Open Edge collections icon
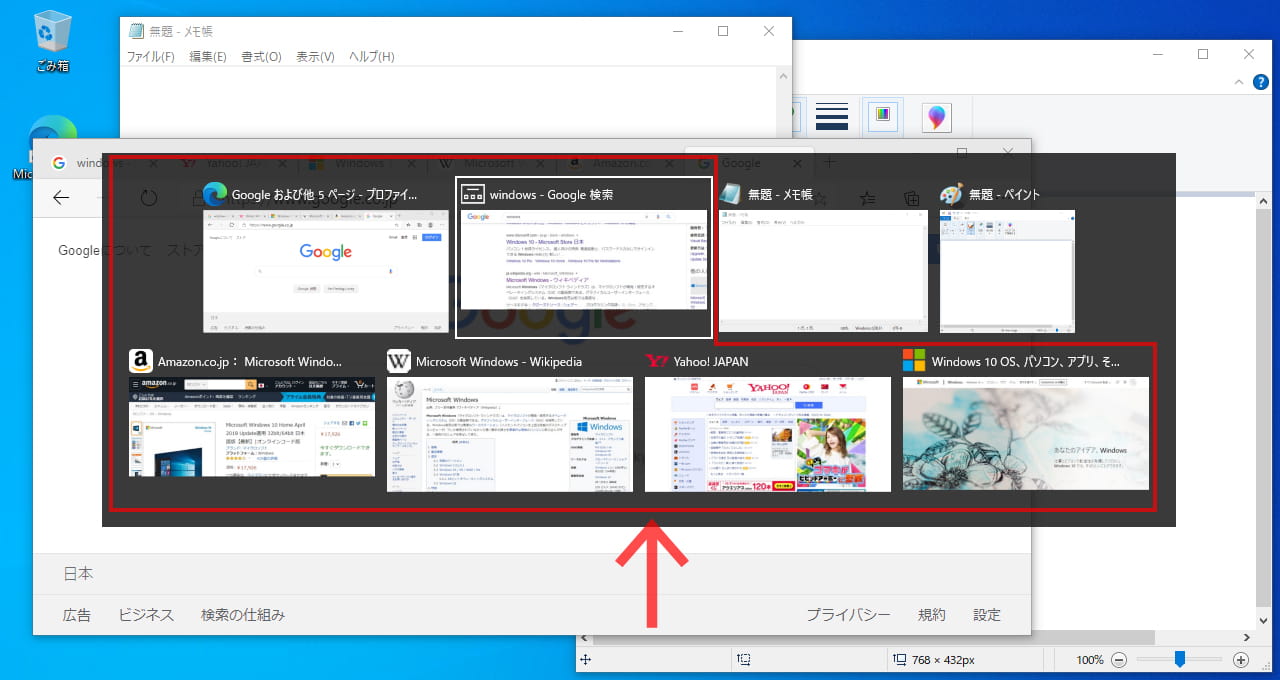This screenshot has height=680, width=1280. (911, 198)
